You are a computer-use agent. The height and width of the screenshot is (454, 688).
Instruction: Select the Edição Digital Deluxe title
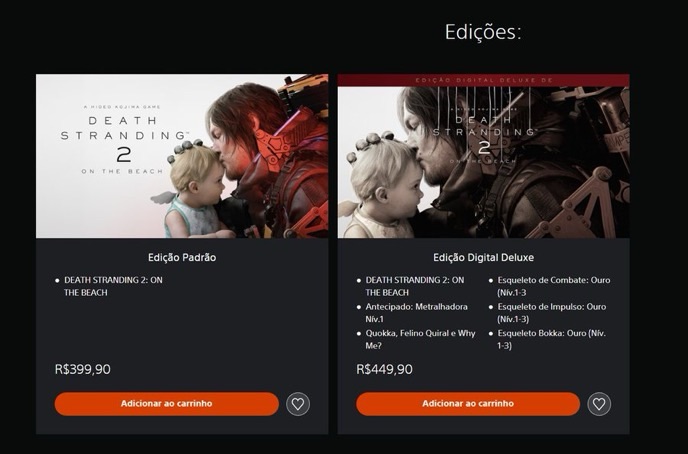(x=484, y=257)
